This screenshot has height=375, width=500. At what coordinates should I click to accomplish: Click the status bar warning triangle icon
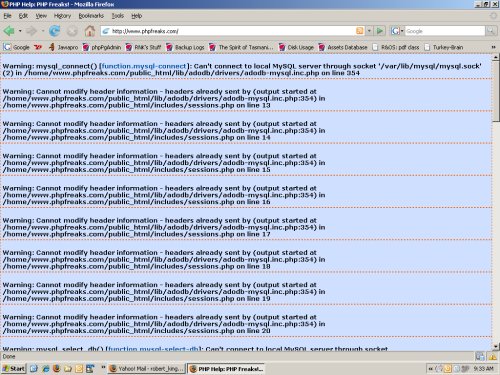(493, 357)
